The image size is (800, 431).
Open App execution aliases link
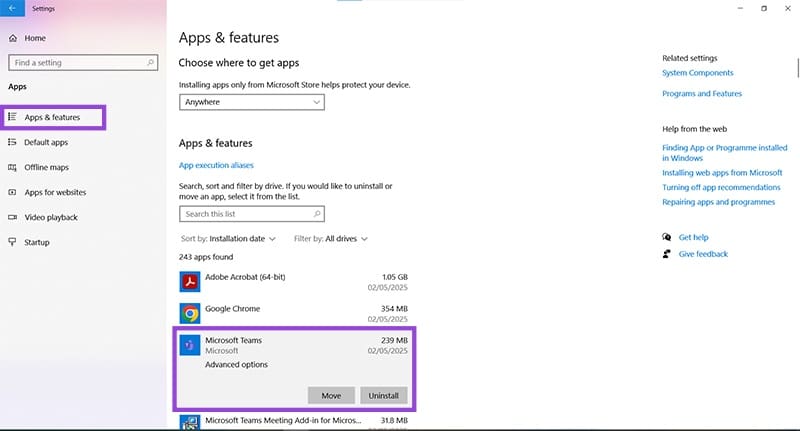coord(216,165)
